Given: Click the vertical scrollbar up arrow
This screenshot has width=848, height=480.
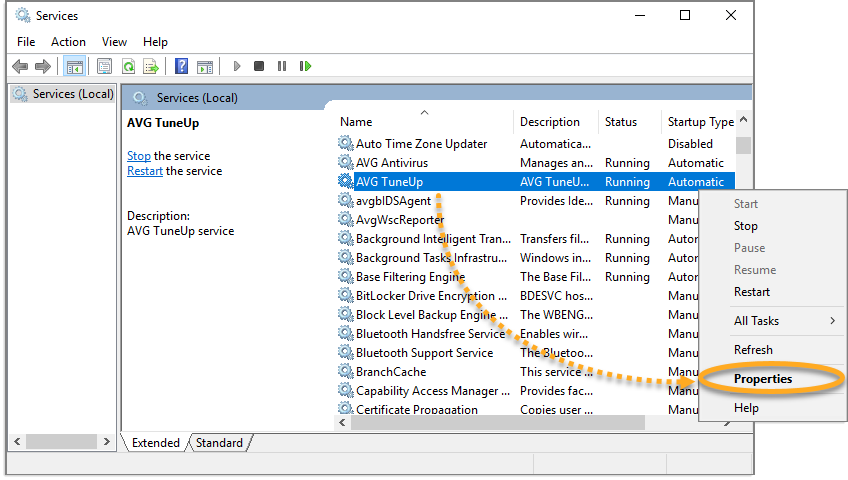Looking at the screenshot, I should pos(744,119).
